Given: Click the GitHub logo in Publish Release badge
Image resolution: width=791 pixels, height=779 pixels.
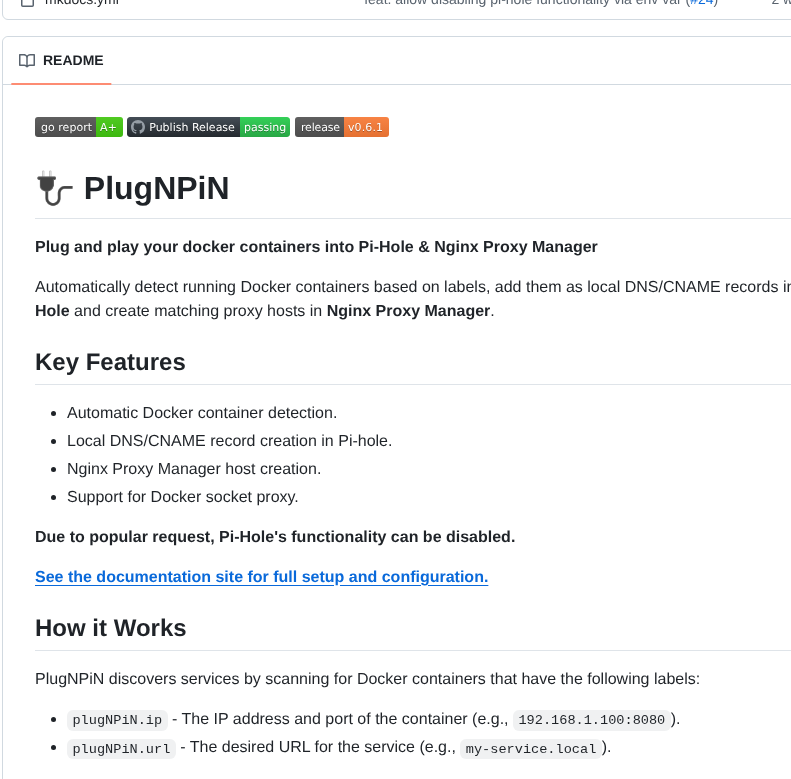Looking at the screenshot, I should [138, 127].
